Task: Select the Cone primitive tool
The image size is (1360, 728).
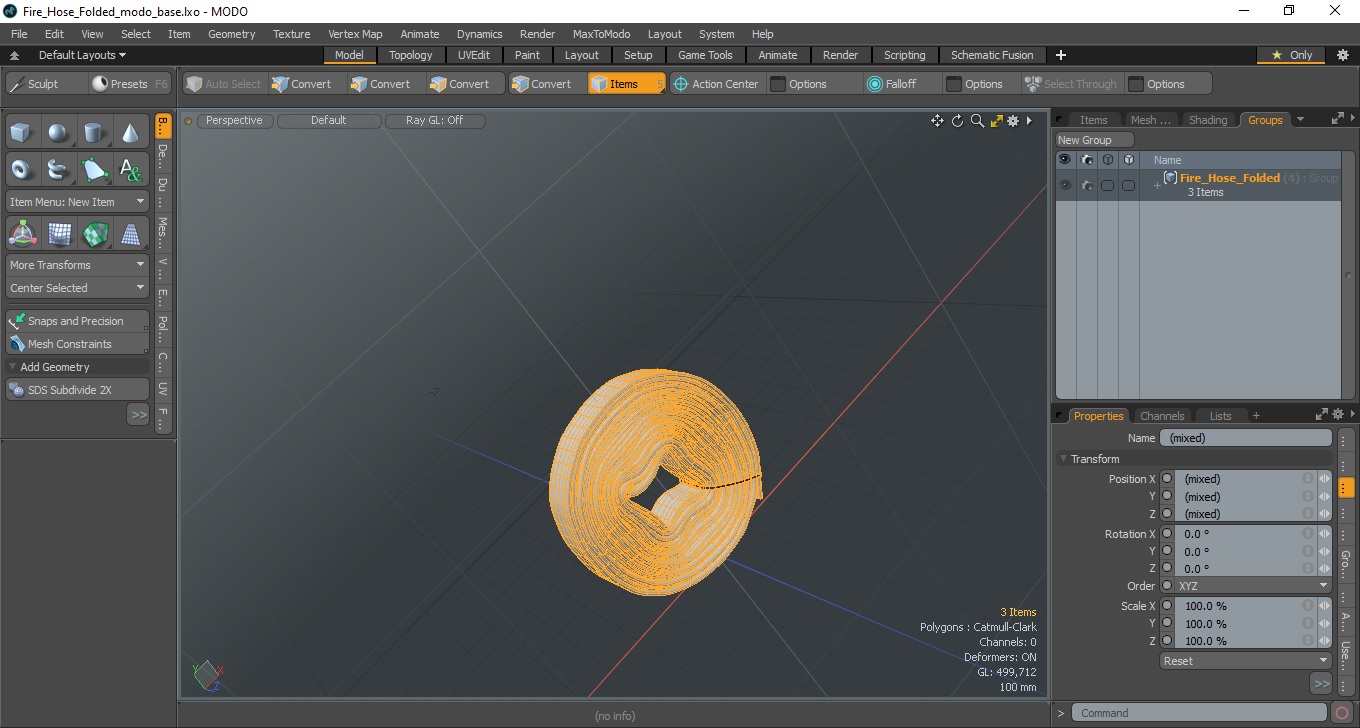Action: tap(131, 132)
